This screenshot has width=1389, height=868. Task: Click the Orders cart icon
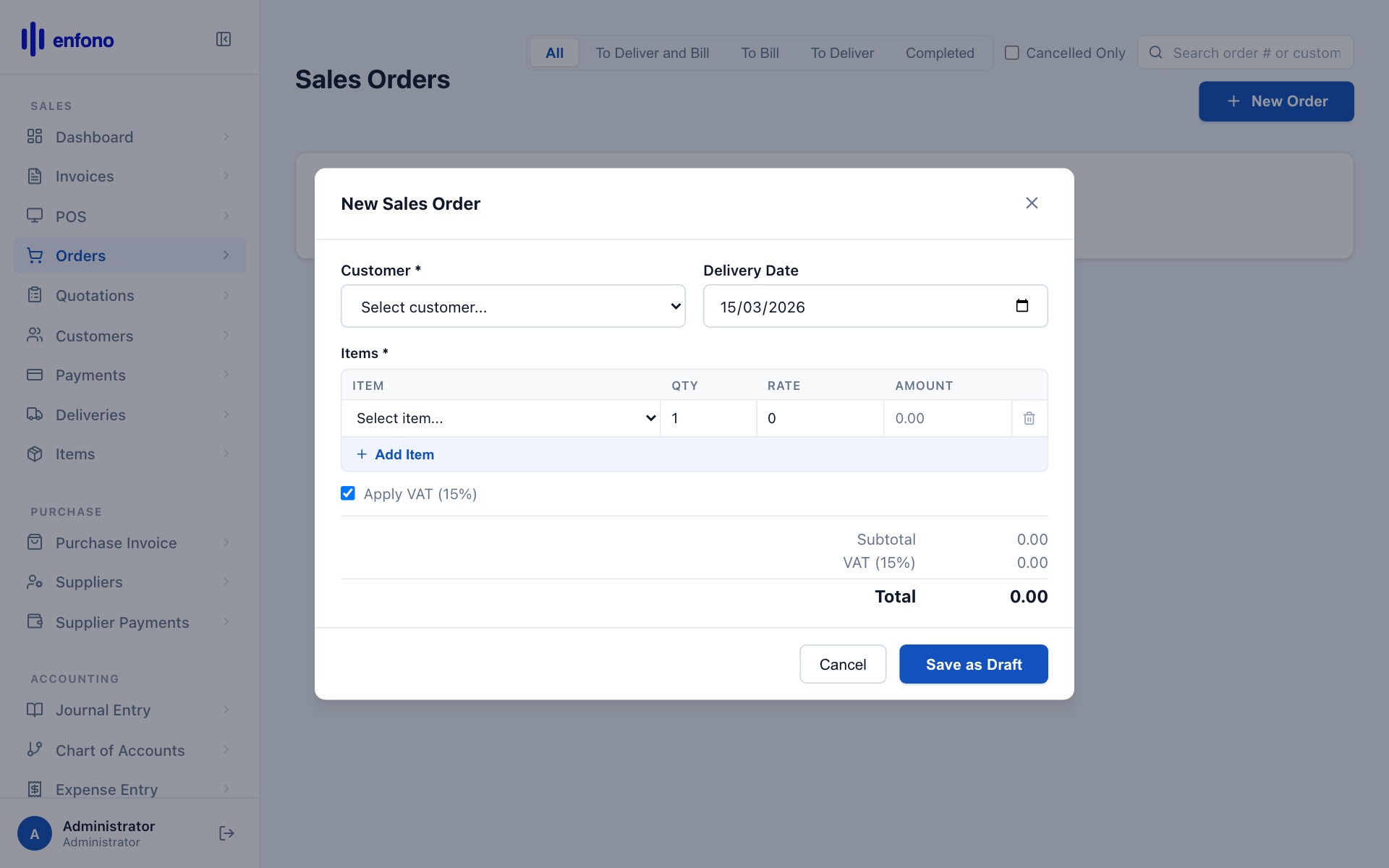35,255
